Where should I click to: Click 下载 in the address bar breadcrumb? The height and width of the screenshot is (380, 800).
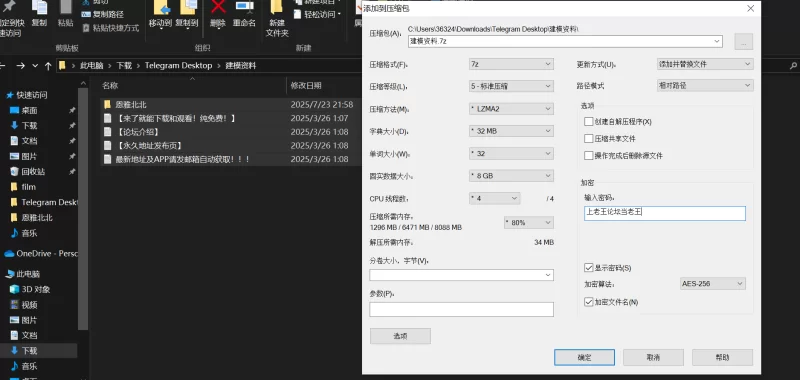click(x=124, y=66)
